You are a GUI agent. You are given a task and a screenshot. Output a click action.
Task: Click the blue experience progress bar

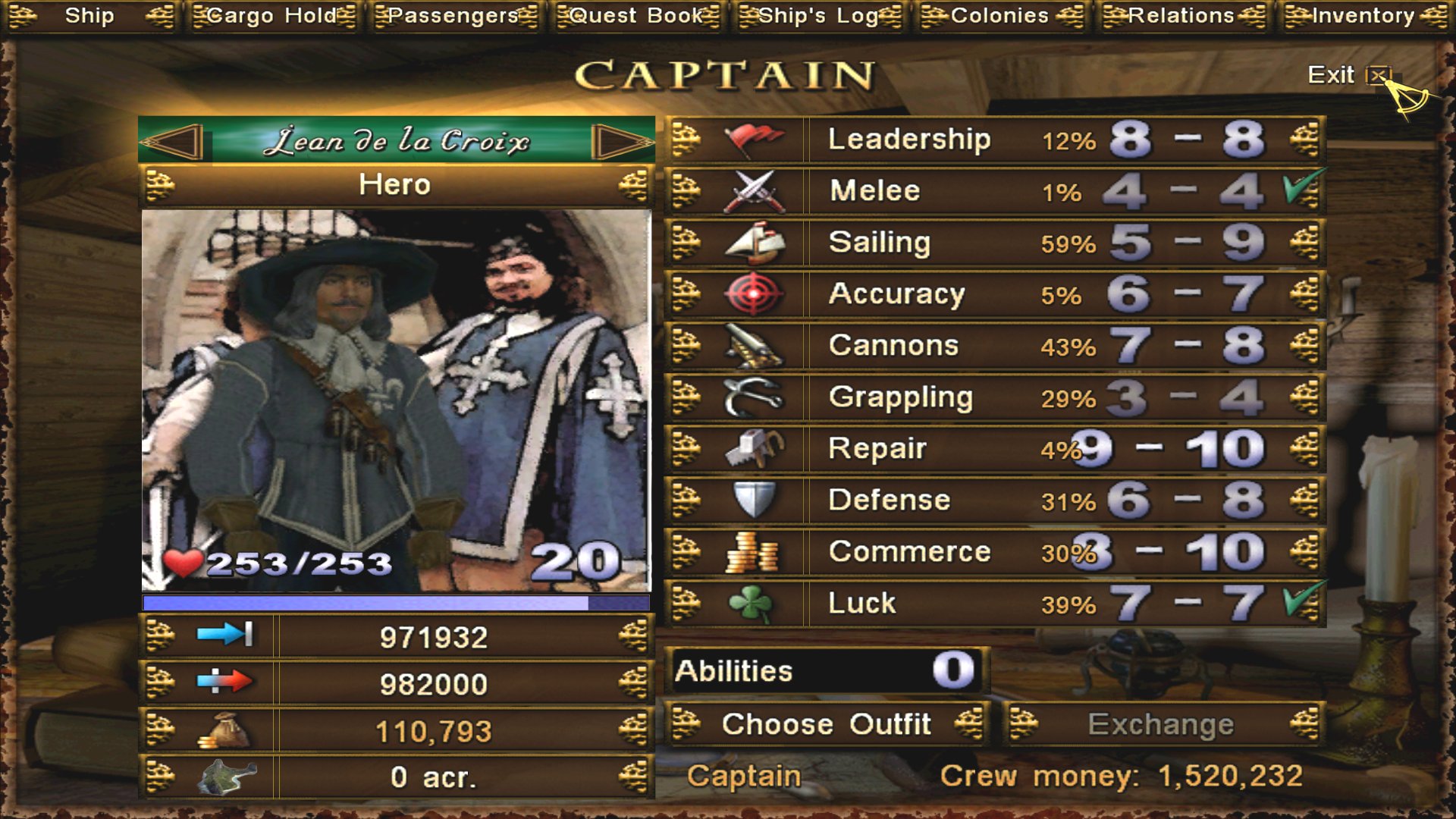click(396, 603)
